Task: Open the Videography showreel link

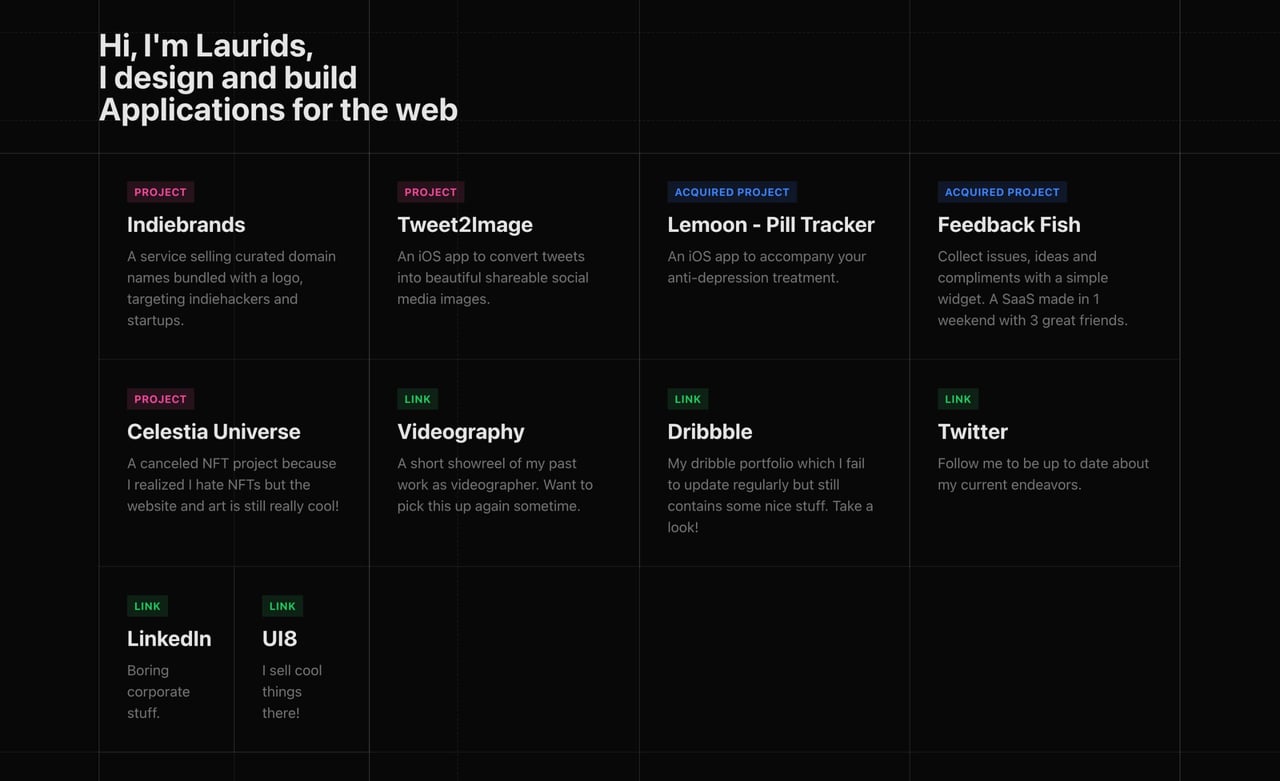Action: point(461,431)
